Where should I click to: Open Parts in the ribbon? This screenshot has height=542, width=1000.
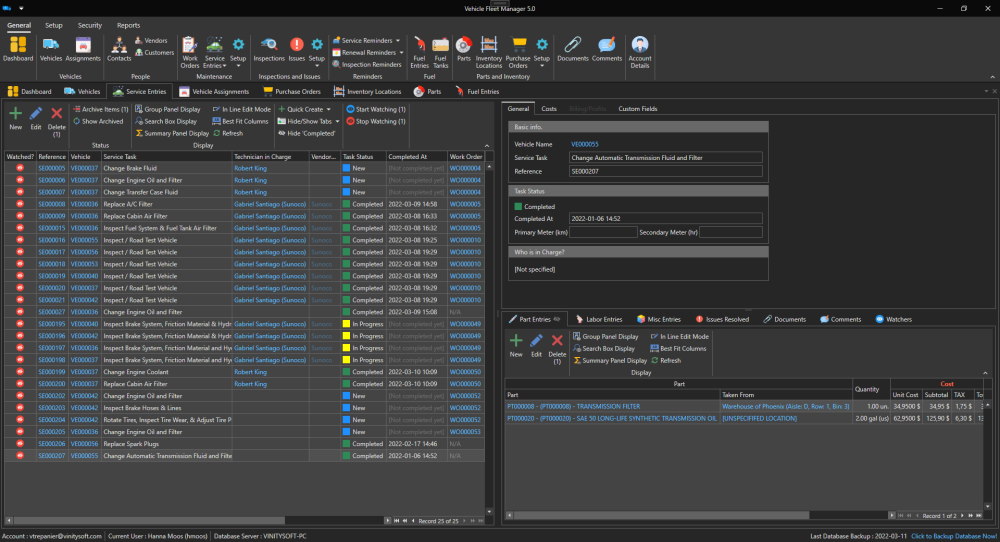[464, 49]
